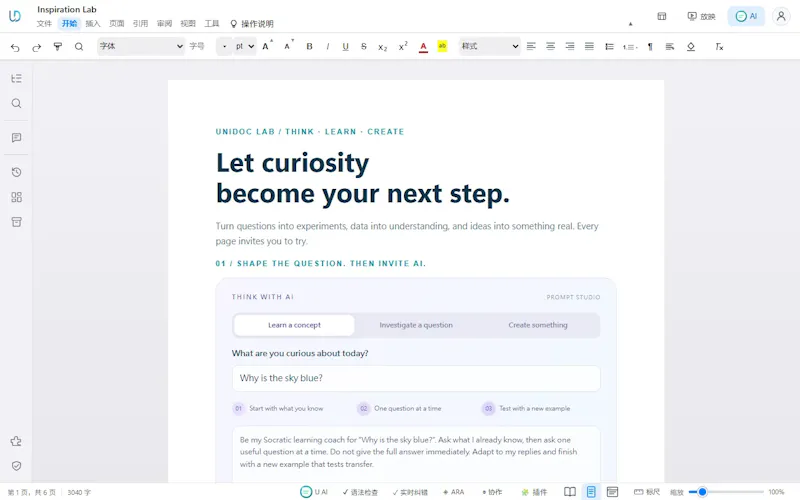The height and width of the screenshot is (500, 800).
Task: Toggle strikethrough formatting
Action: tap(364, 46)
